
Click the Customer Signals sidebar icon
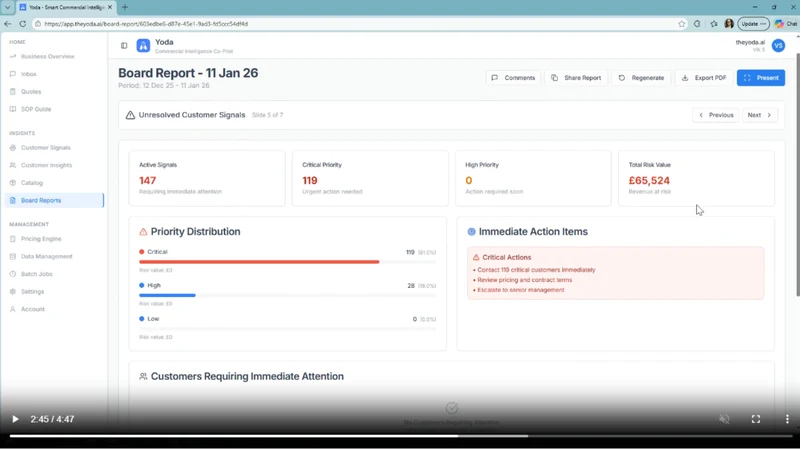13,148
